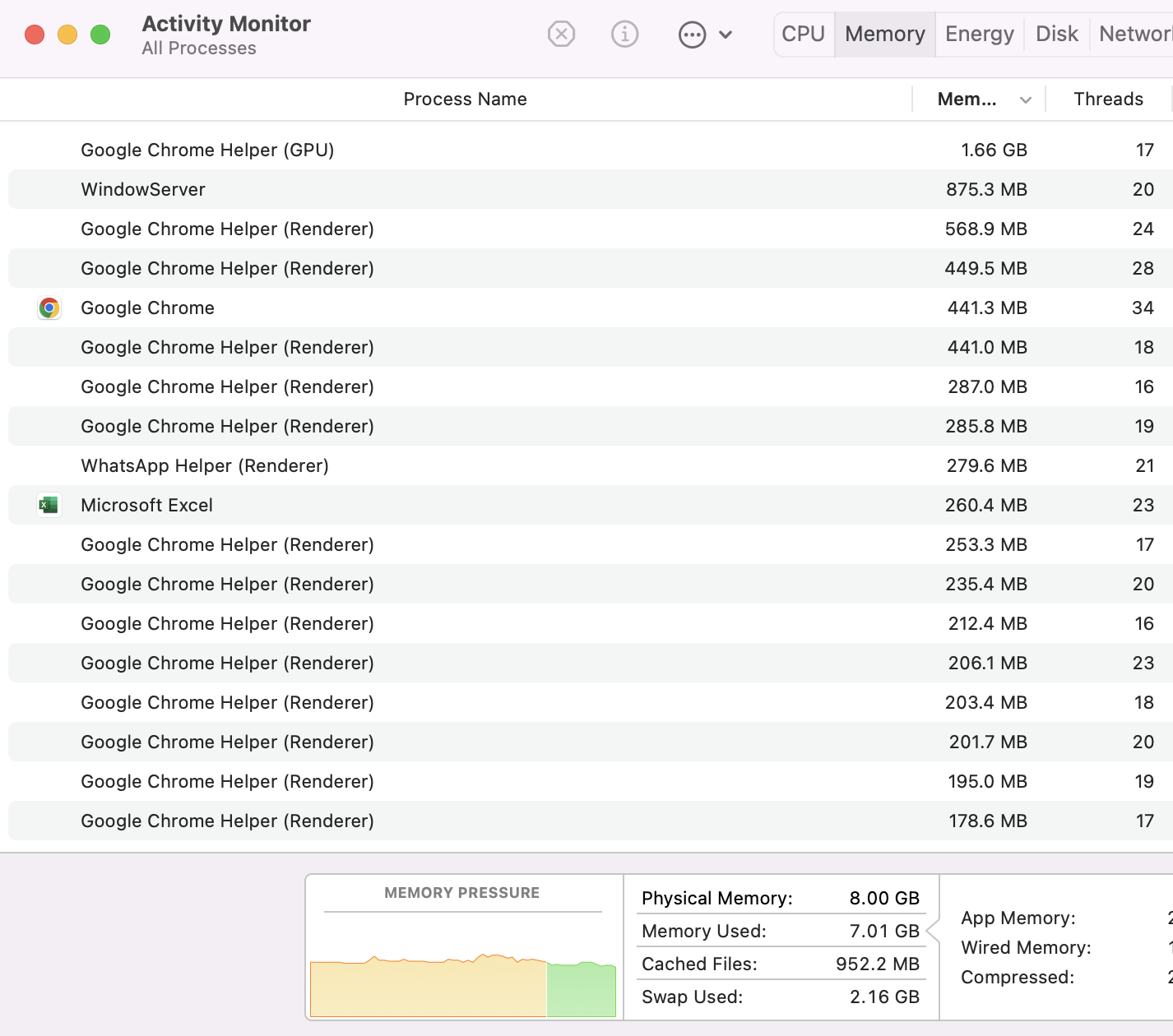The height and width of the screenshot is (1036, 1173).
Task: Switch to the CPU tab
Action: (803, 35)
